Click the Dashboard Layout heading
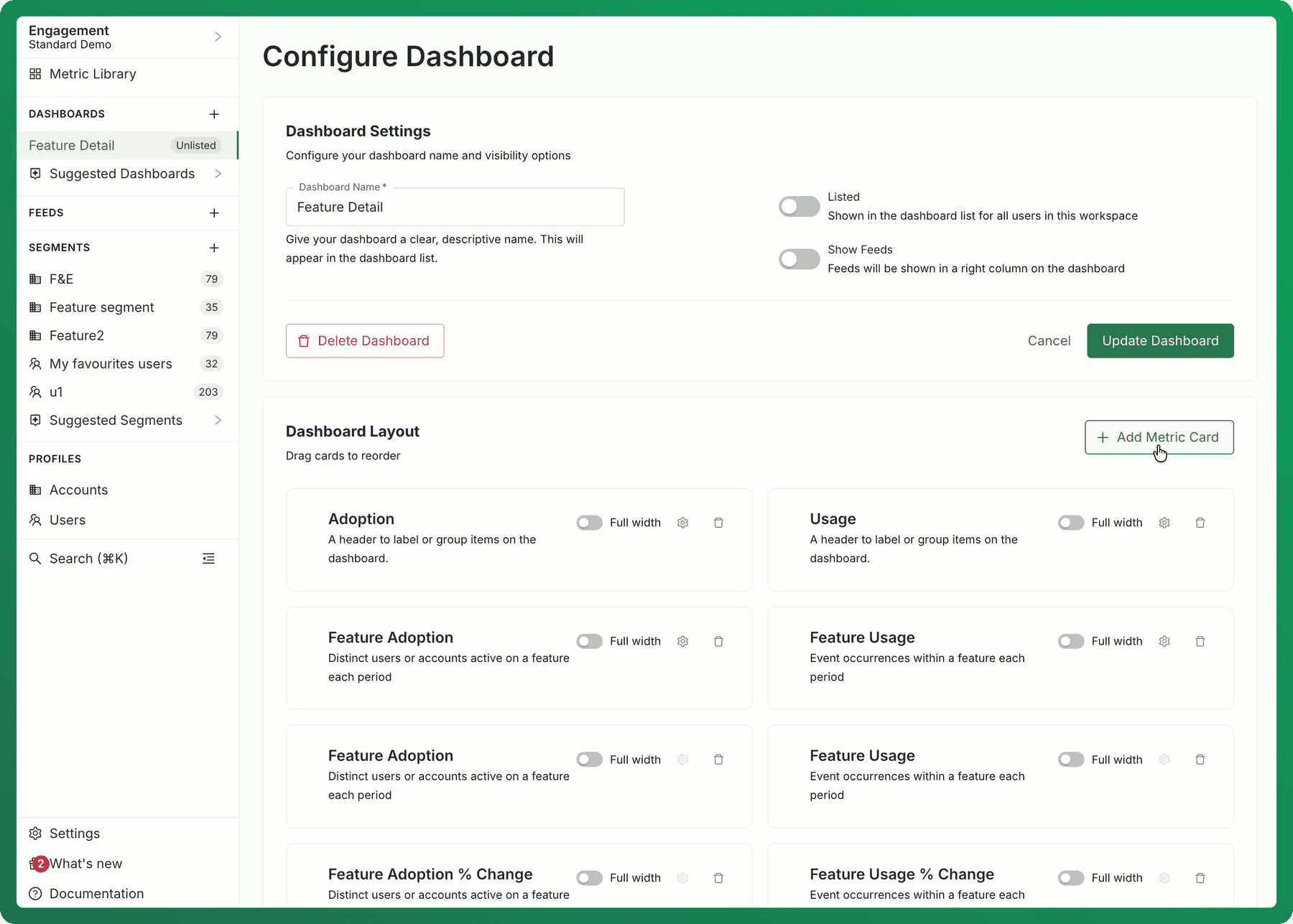 point(352,431)
